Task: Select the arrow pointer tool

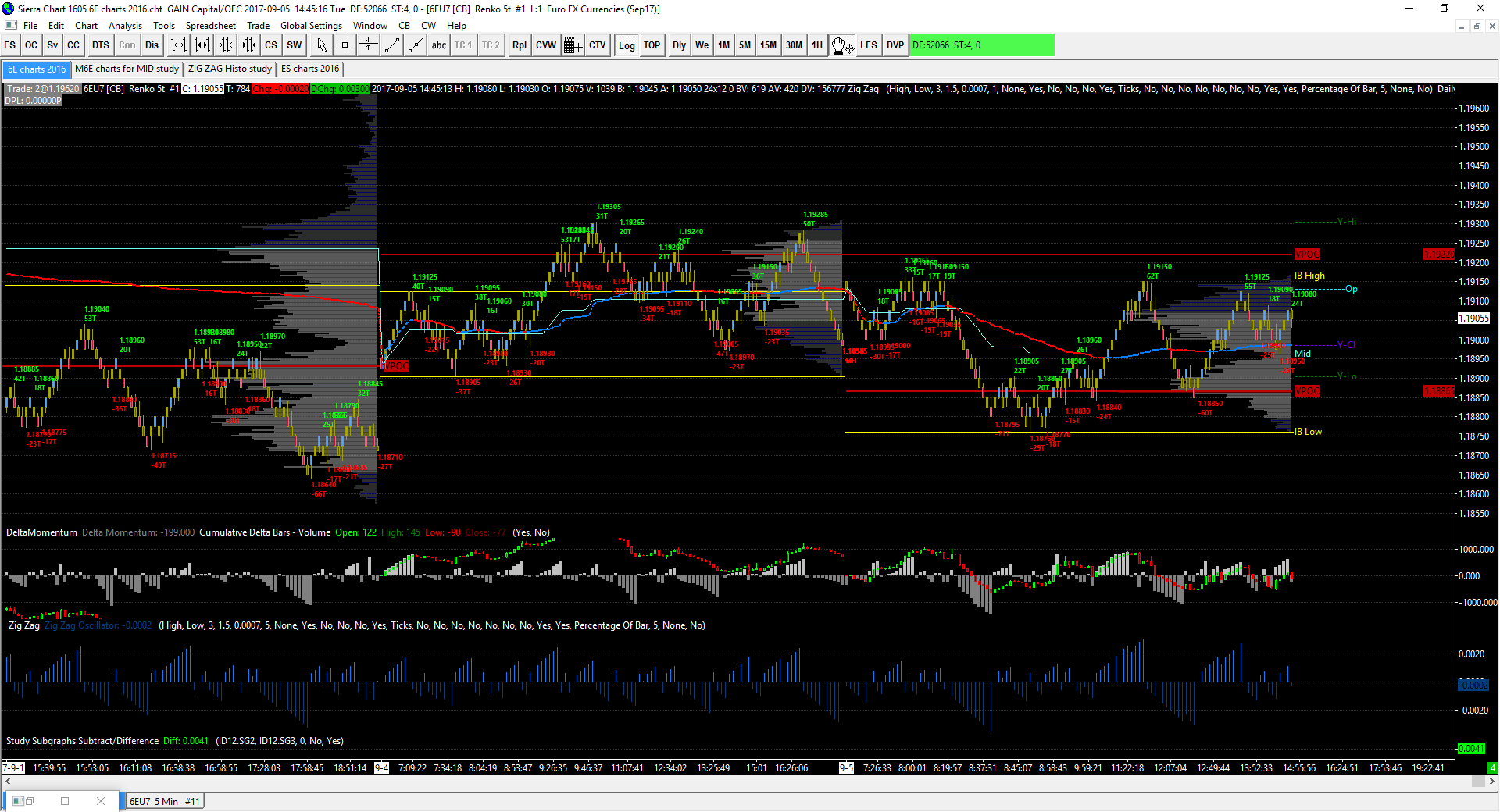Action: coord(321,45)
